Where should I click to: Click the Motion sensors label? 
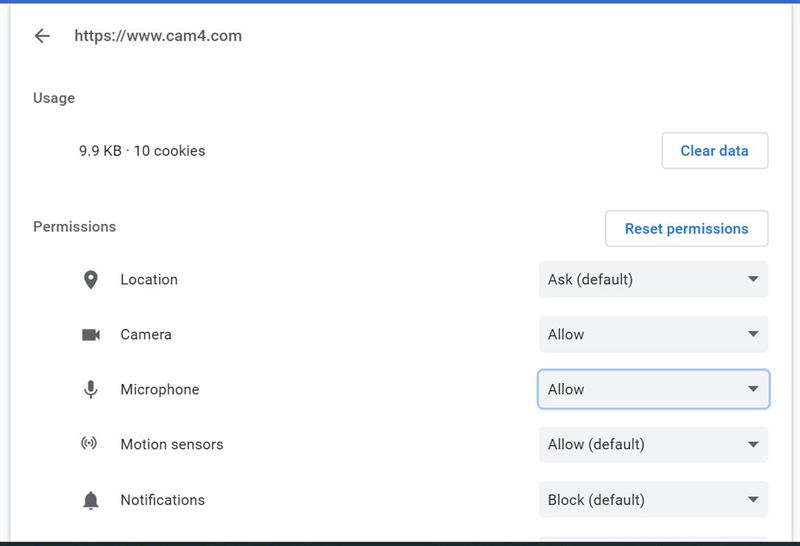(x=172, y=444)
